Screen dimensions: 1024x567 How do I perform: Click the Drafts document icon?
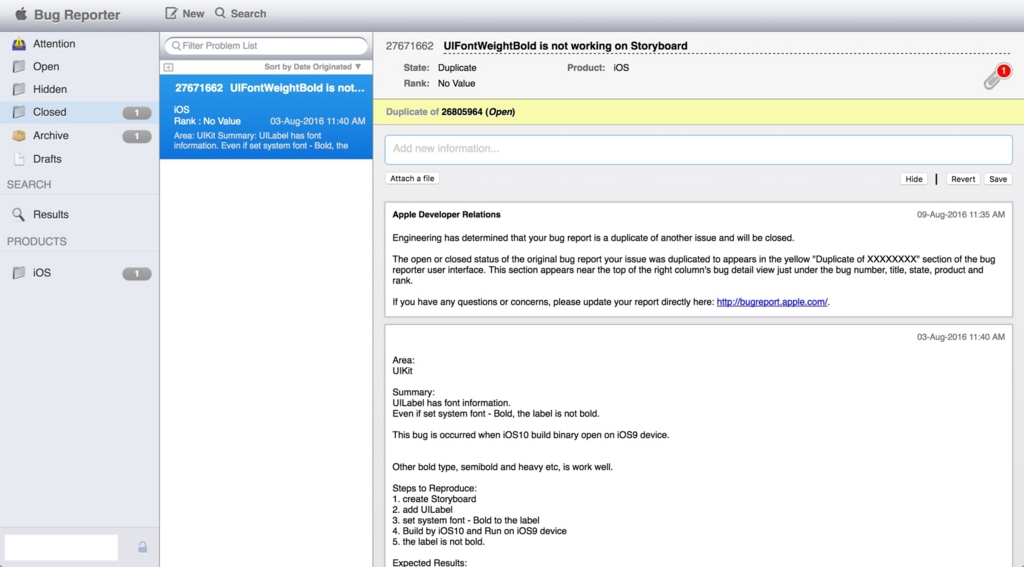pyautogui.click(x=19, y=159)
